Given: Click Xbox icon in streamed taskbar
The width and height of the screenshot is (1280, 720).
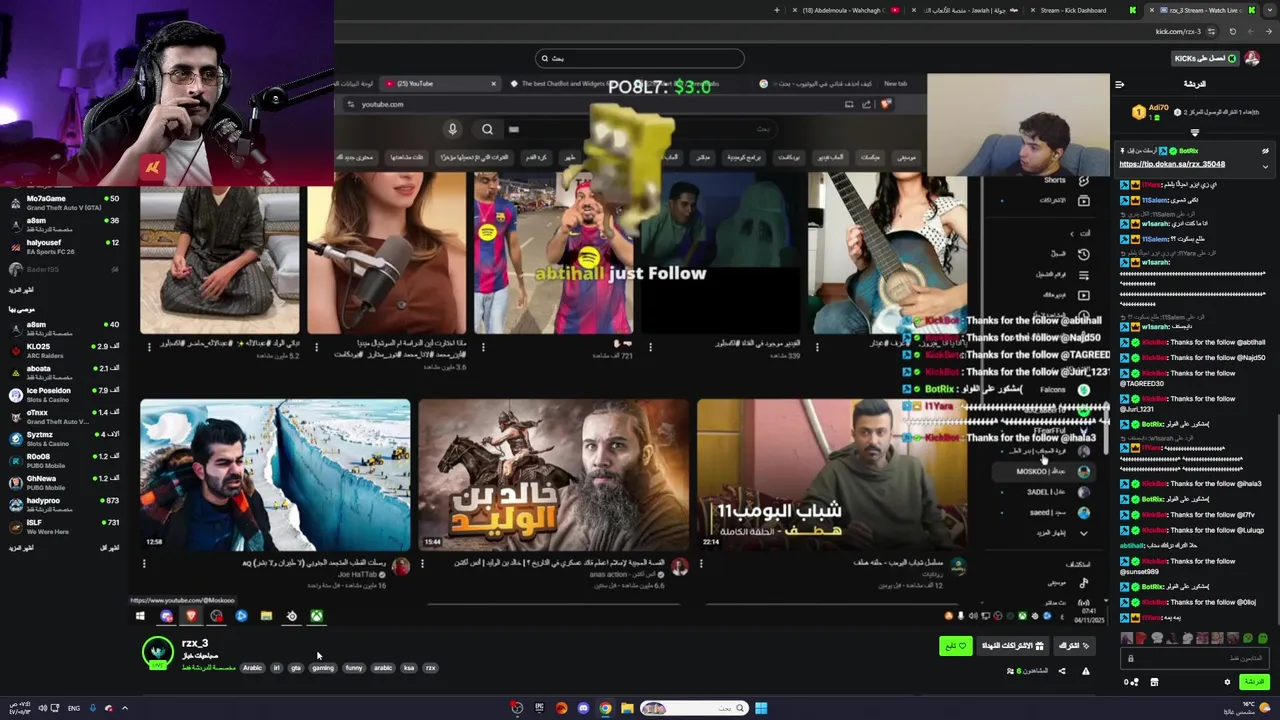Looking at the screenshot, I should coord(316,616).
